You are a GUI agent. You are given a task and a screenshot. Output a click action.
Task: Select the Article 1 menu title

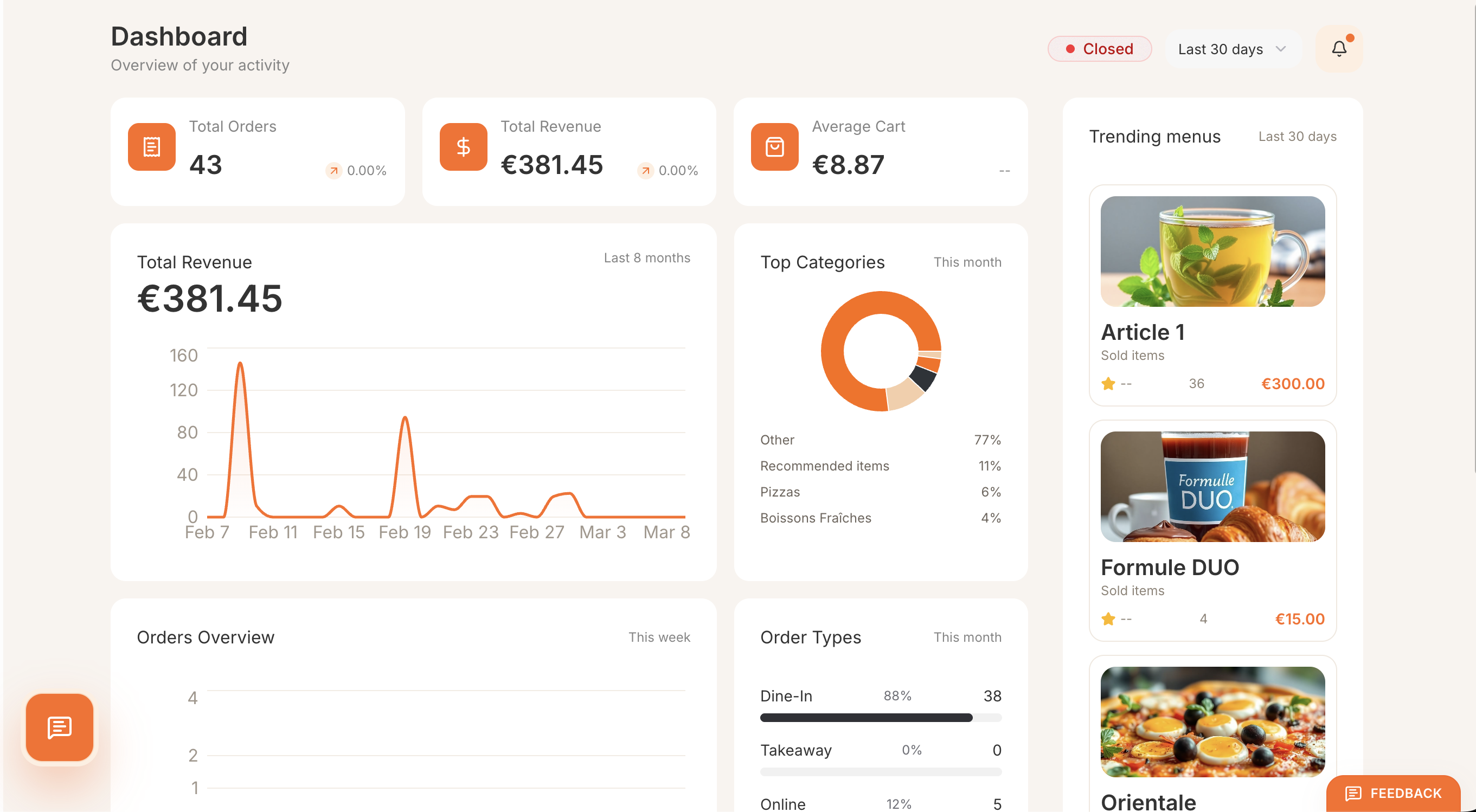[1143, 332]
